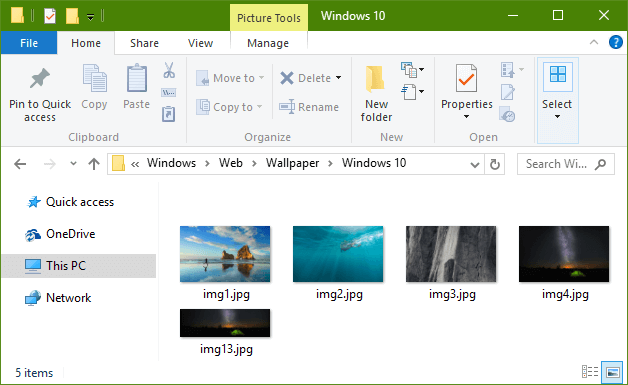The height and width of the screenshot is (385, 628).
Task: Open the help question mark icon
Action: click(x=615, y=42)
